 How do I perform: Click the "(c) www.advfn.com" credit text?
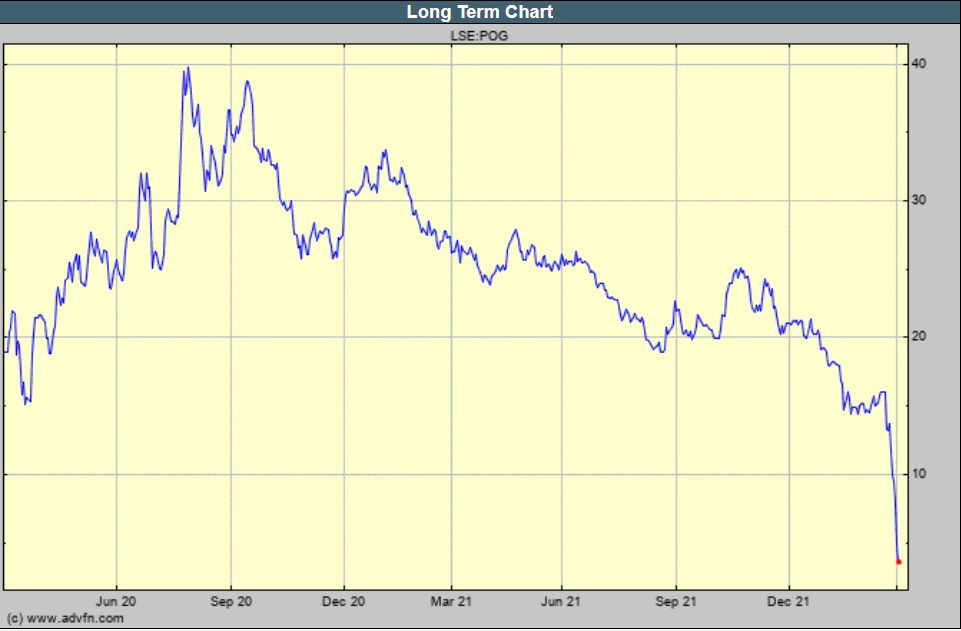click(65, 618)
